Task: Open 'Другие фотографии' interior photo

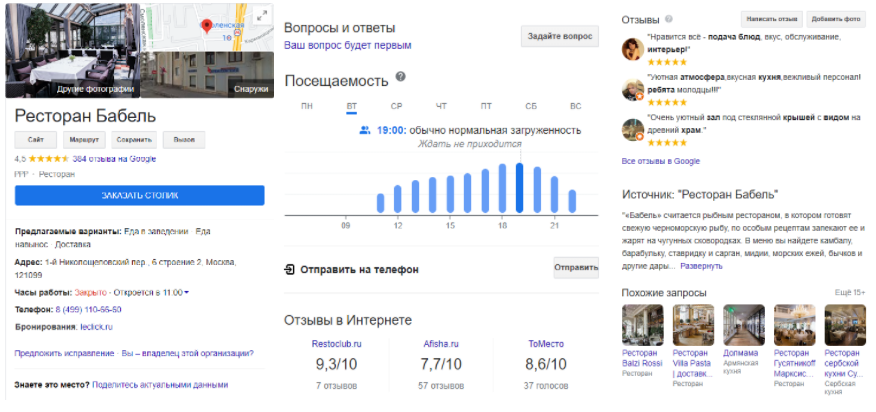Action: [72, 50]
